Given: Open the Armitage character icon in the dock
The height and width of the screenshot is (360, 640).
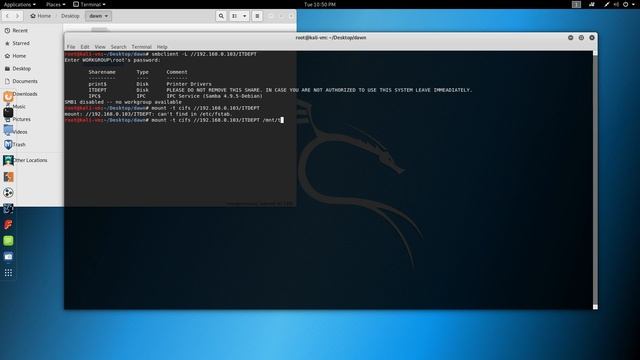Looking at the screenshot, I should (x=8, y=160).
